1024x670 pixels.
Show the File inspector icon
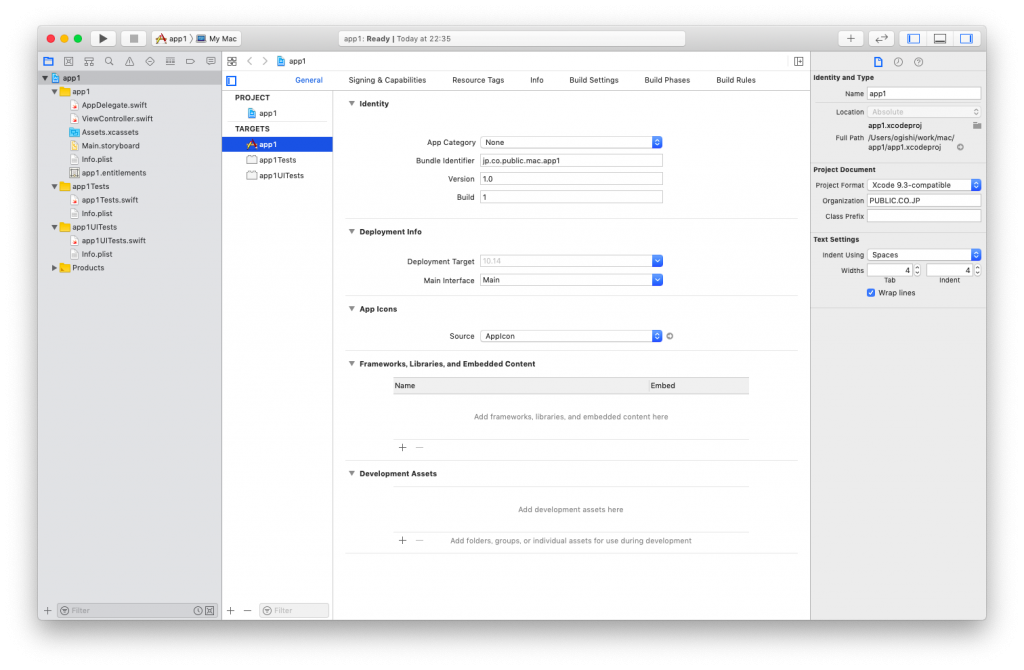[x=878, y=62]
